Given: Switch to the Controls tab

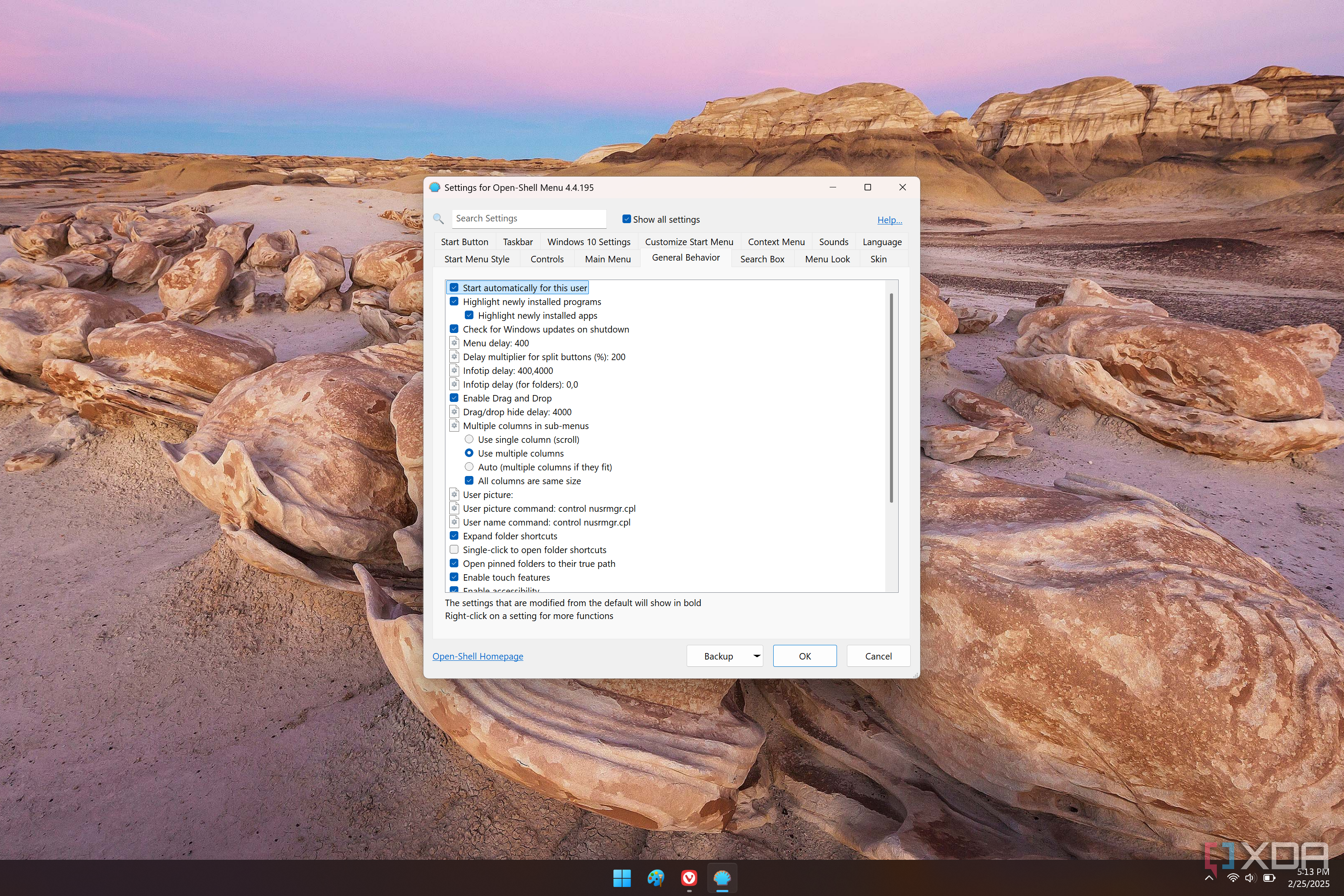Looking at the screenshot, I should pos(547,259).
